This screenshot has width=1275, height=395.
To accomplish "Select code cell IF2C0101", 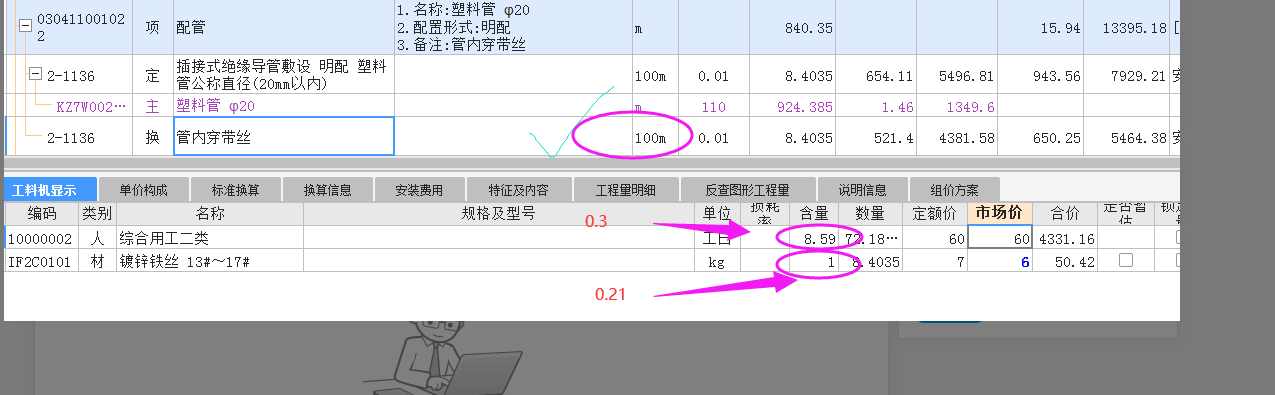I will tap(42, 260).
